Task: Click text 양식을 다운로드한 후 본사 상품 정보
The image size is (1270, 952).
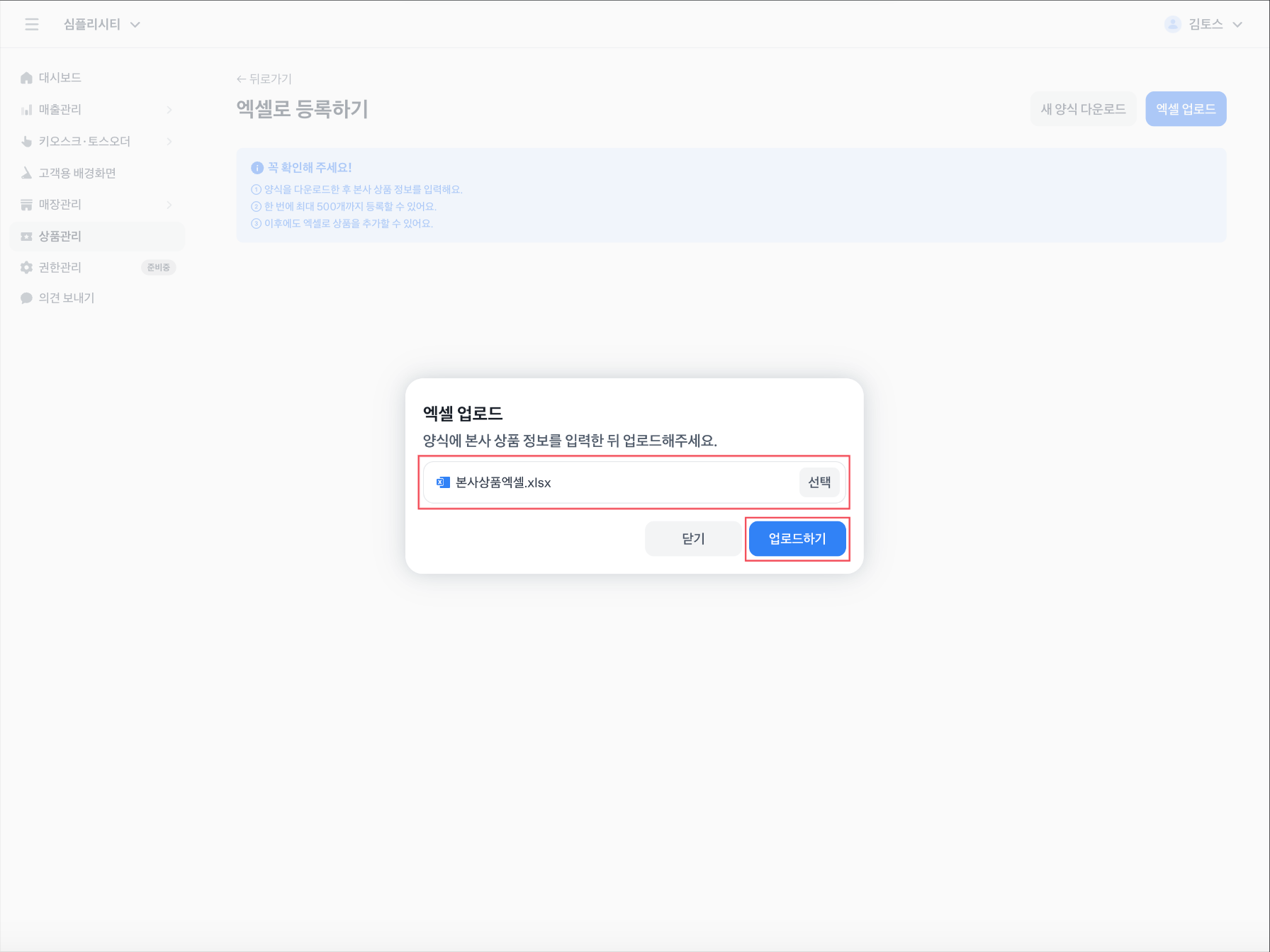Action: [364, 189]
